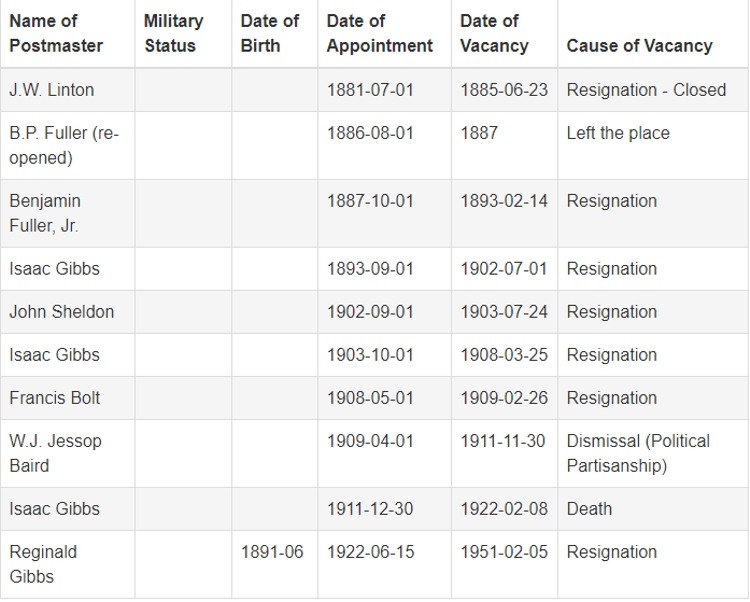The height and width of the screenshot is (602, 750).
Task: Select the Death cause of vacancy cell
Action: tap(653, 509)
